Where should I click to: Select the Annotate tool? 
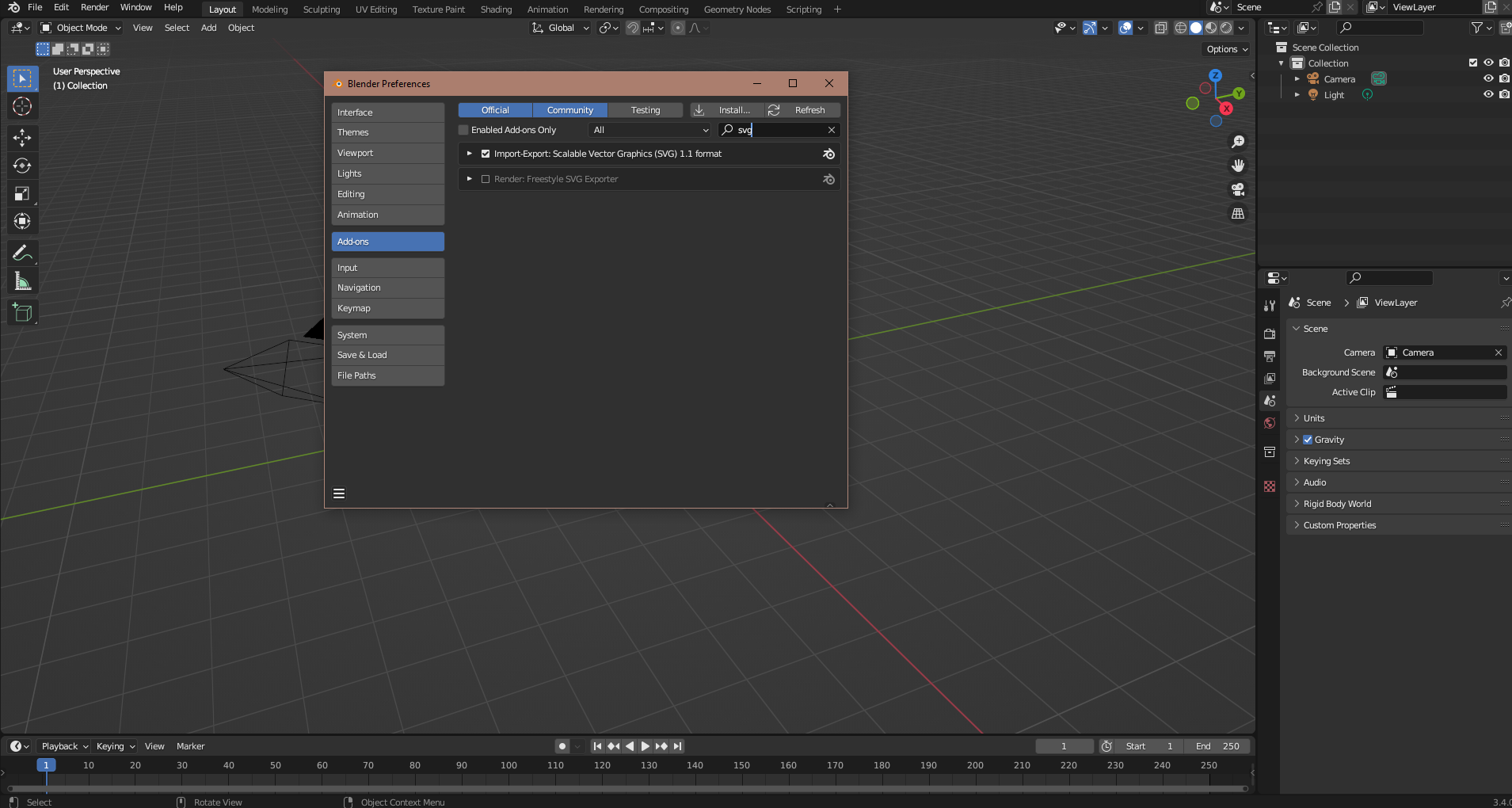[22, 253]
